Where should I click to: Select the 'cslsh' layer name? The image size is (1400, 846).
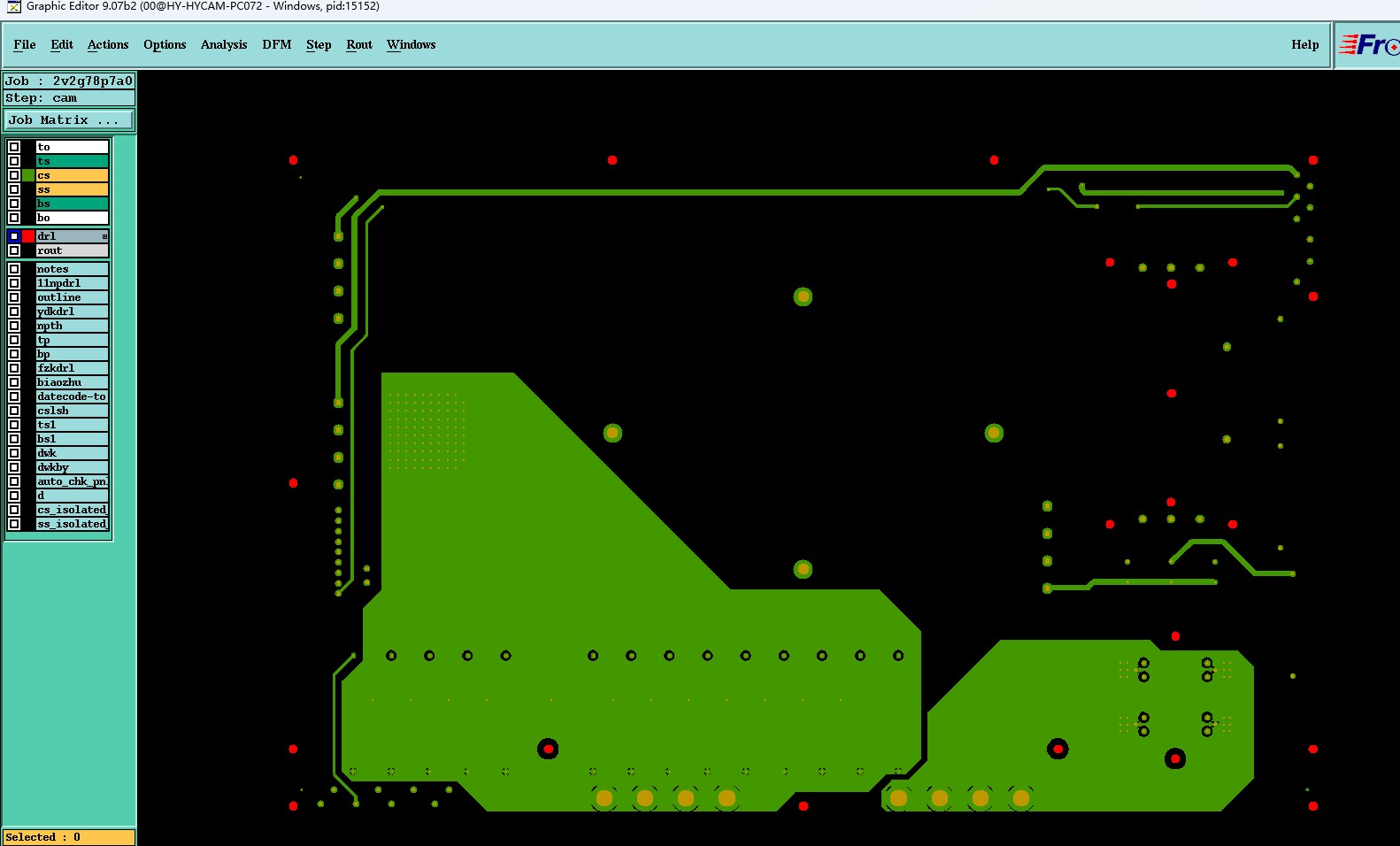[72, 411]
